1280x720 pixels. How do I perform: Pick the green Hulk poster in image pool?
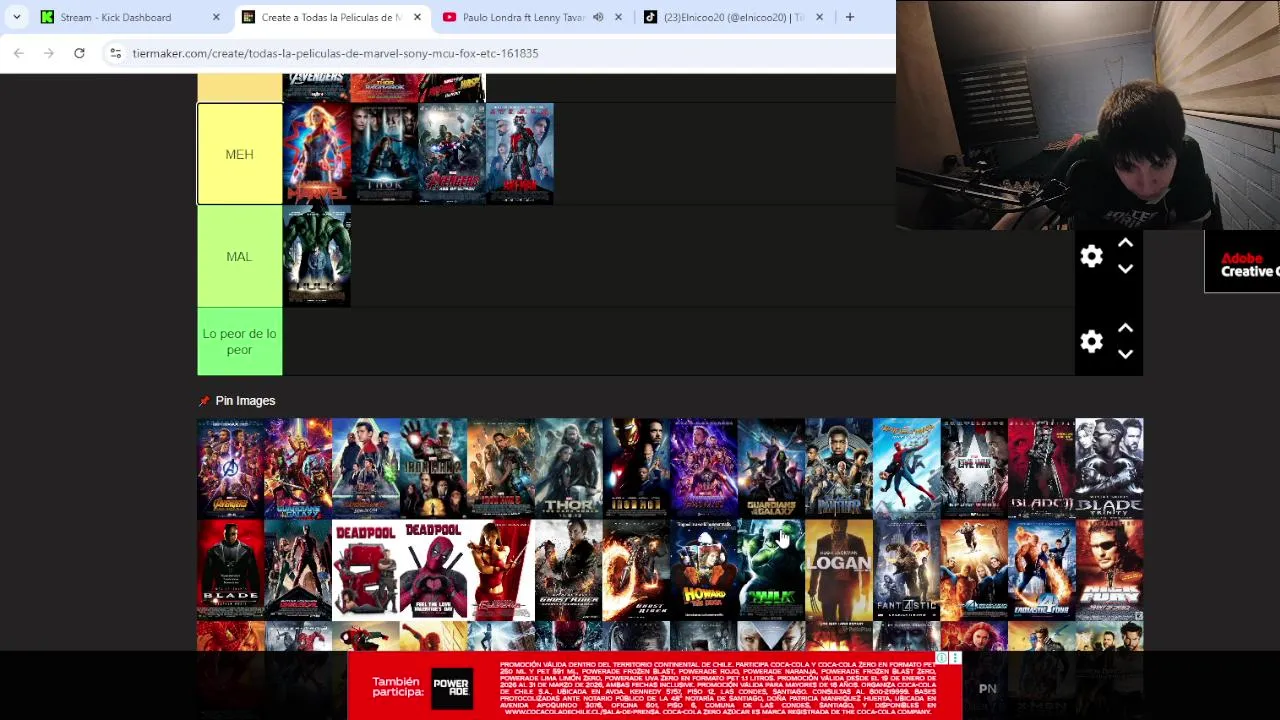[x=771, y=569]
